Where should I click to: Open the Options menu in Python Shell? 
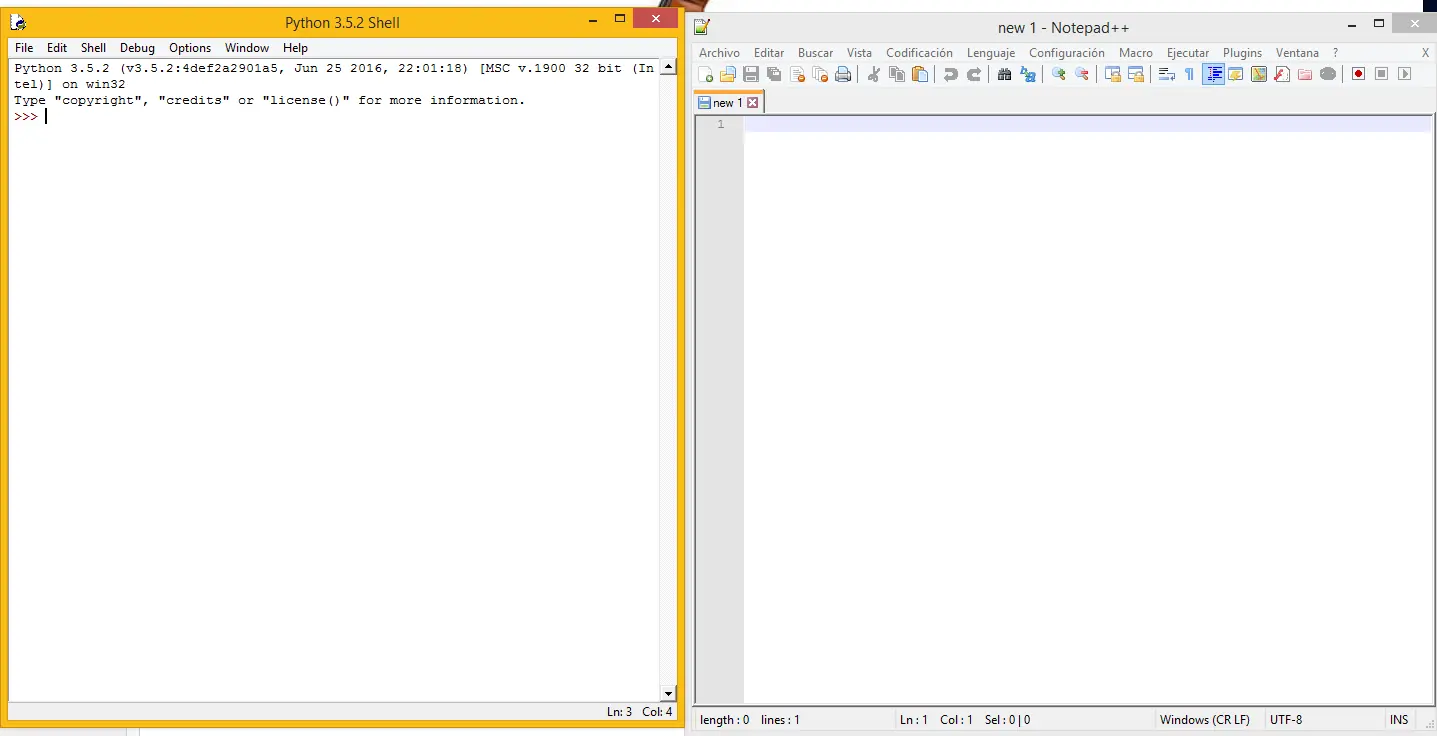(190, 48)
